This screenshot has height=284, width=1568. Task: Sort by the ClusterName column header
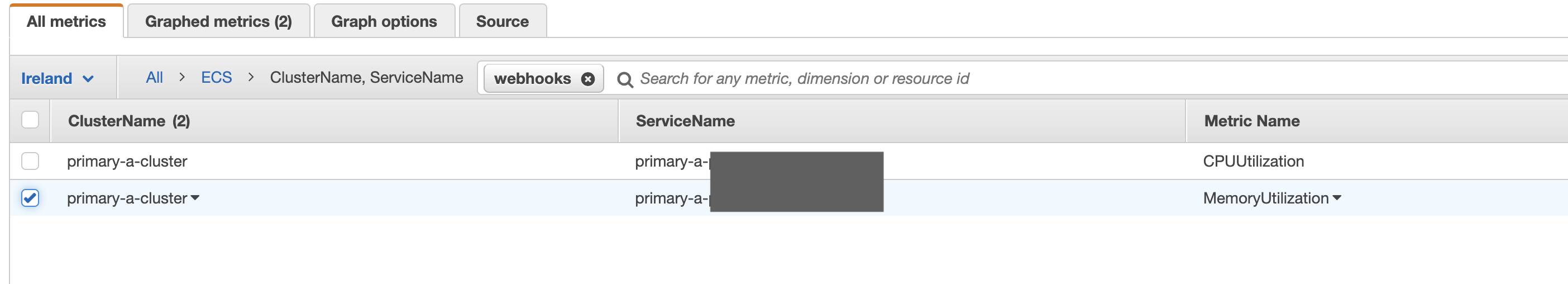128,121
